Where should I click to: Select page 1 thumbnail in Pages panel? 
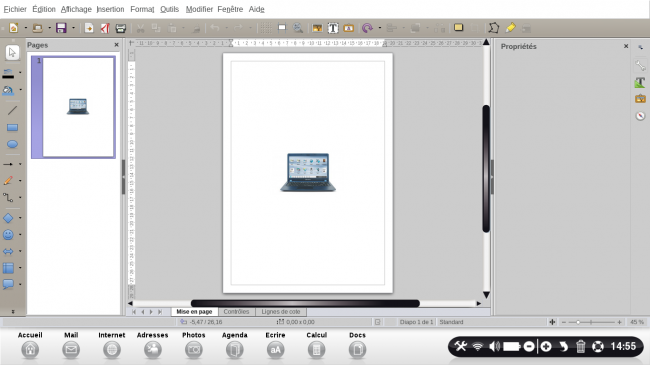pyautogui.click(x=73, y=107)
